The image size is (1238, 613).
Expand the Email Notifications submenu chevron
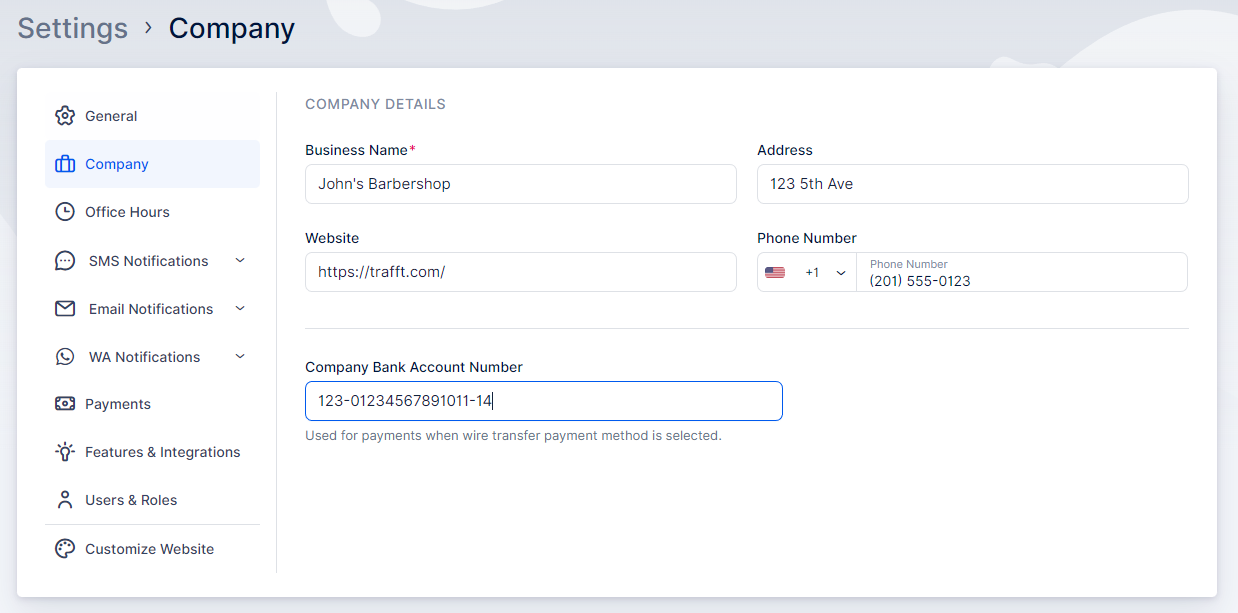(x=240, y=309)
